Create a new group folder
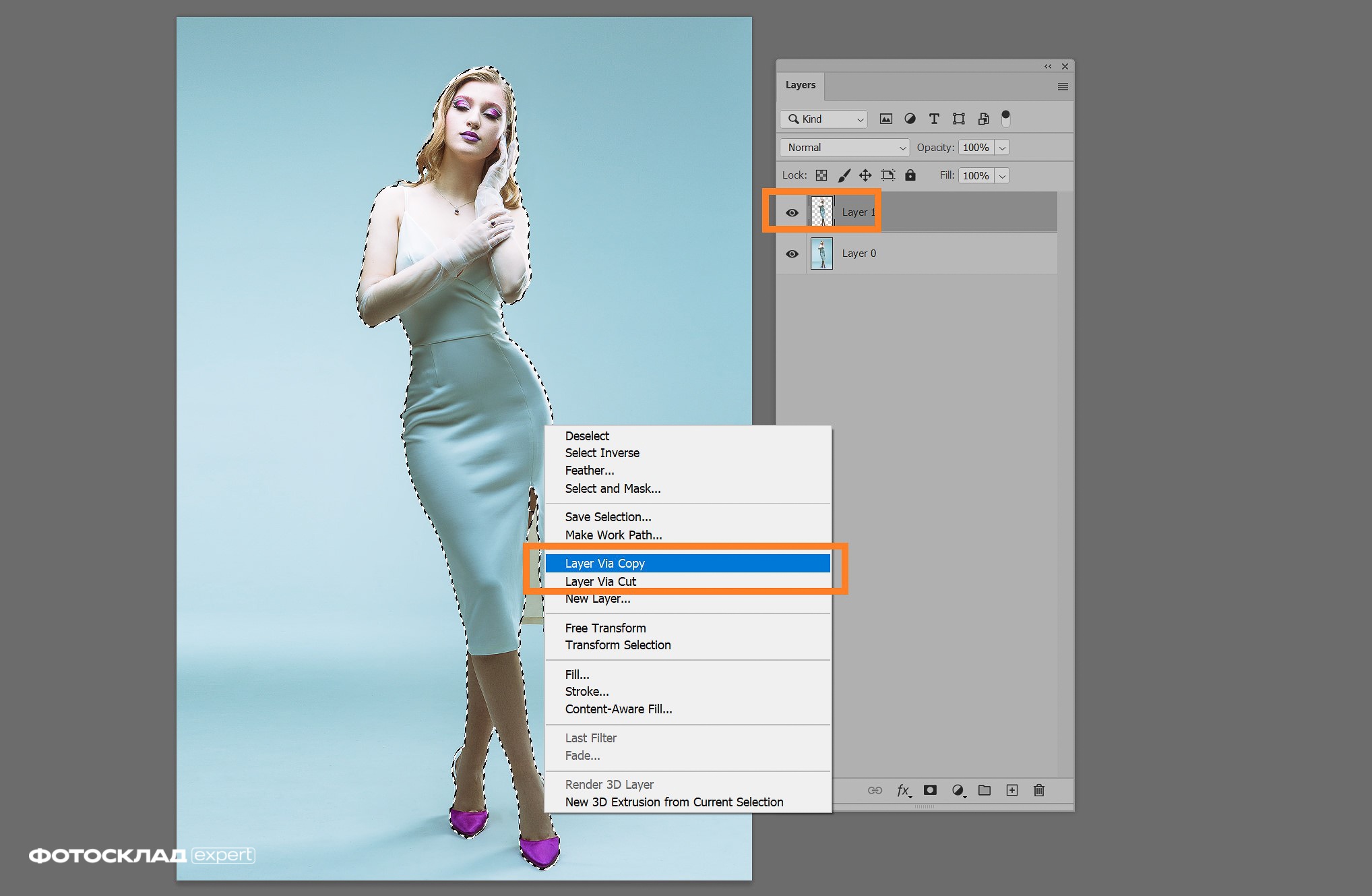 pyautogui.click(x=985, y=790)
